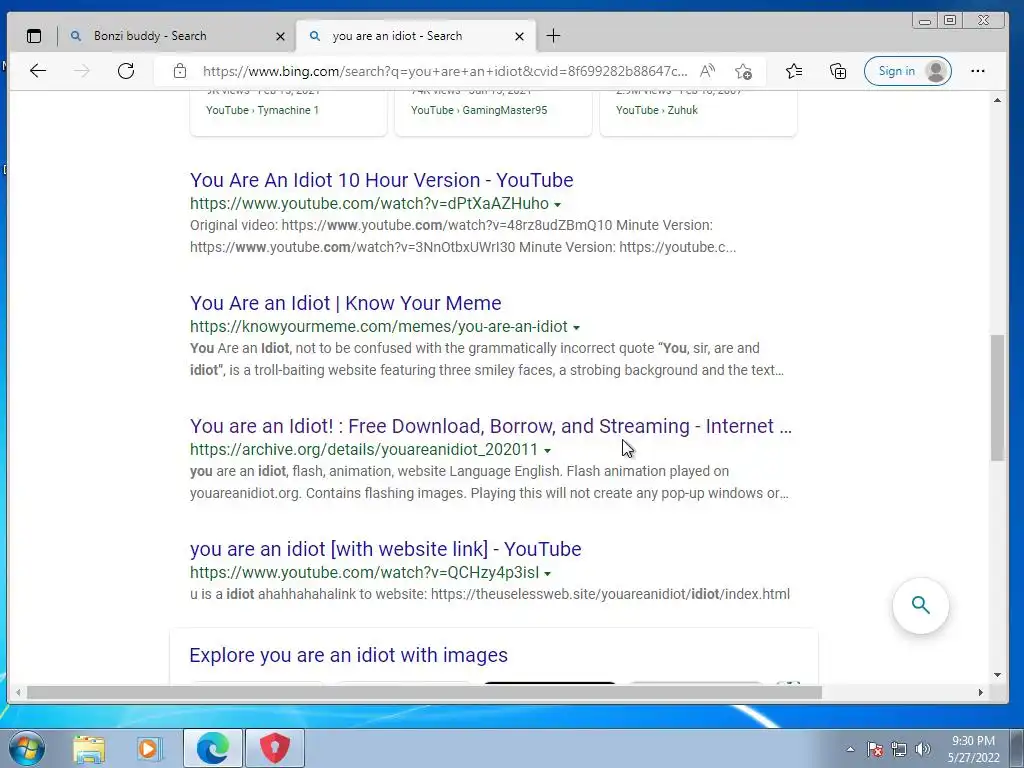Open you are an idiot with website link result

coord(385,549)
